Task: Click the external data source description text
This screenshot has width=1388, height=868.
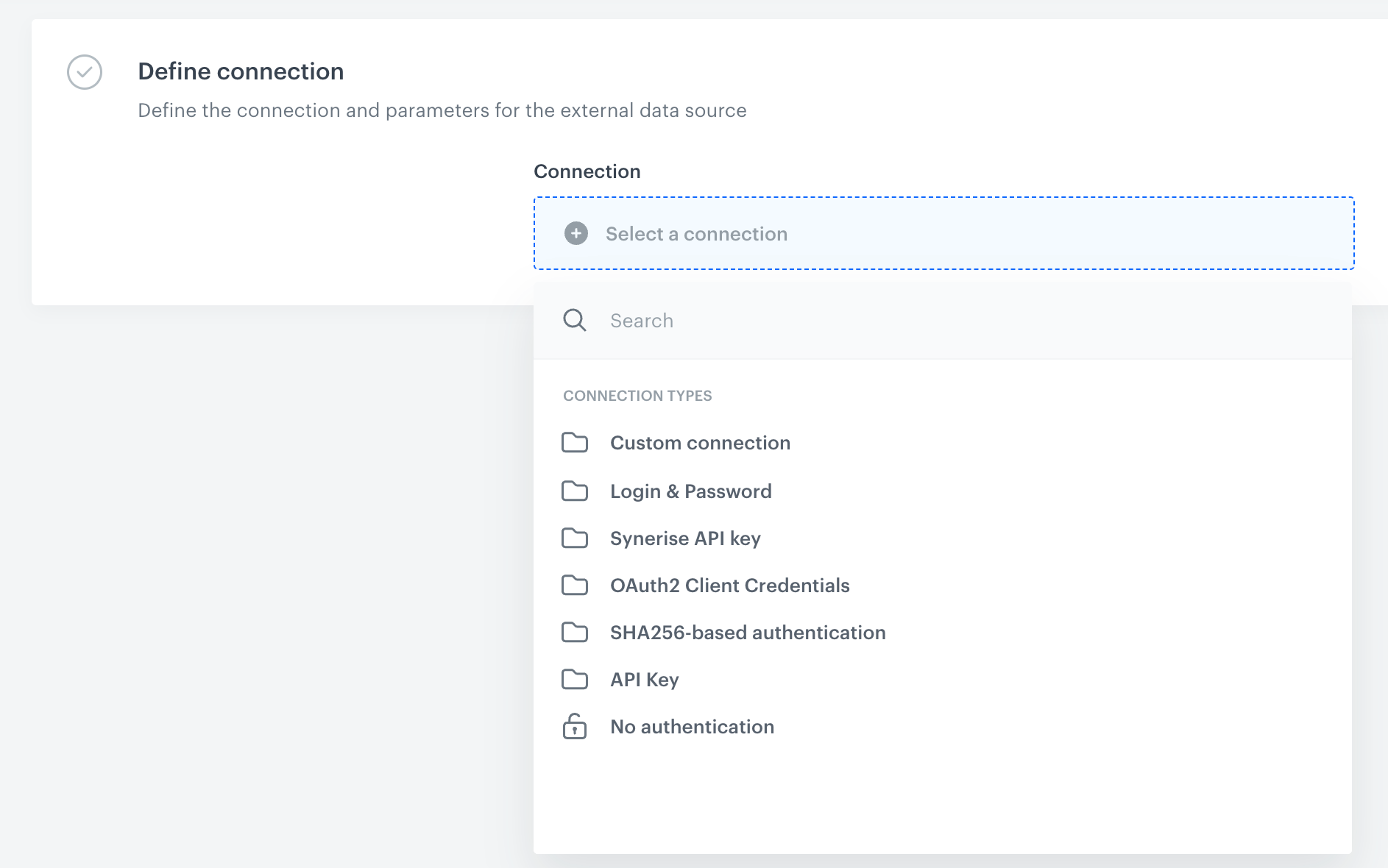Action: (x=442, y=110)
